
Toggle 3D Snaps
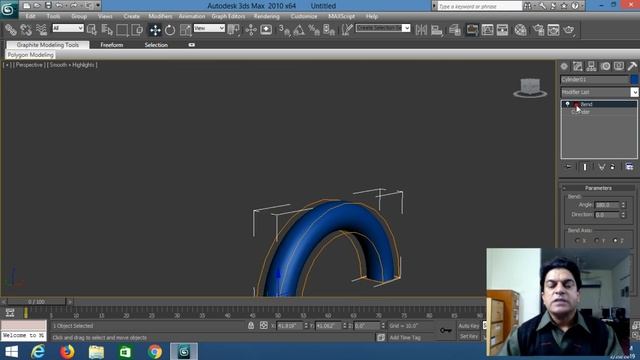[284, 30]
